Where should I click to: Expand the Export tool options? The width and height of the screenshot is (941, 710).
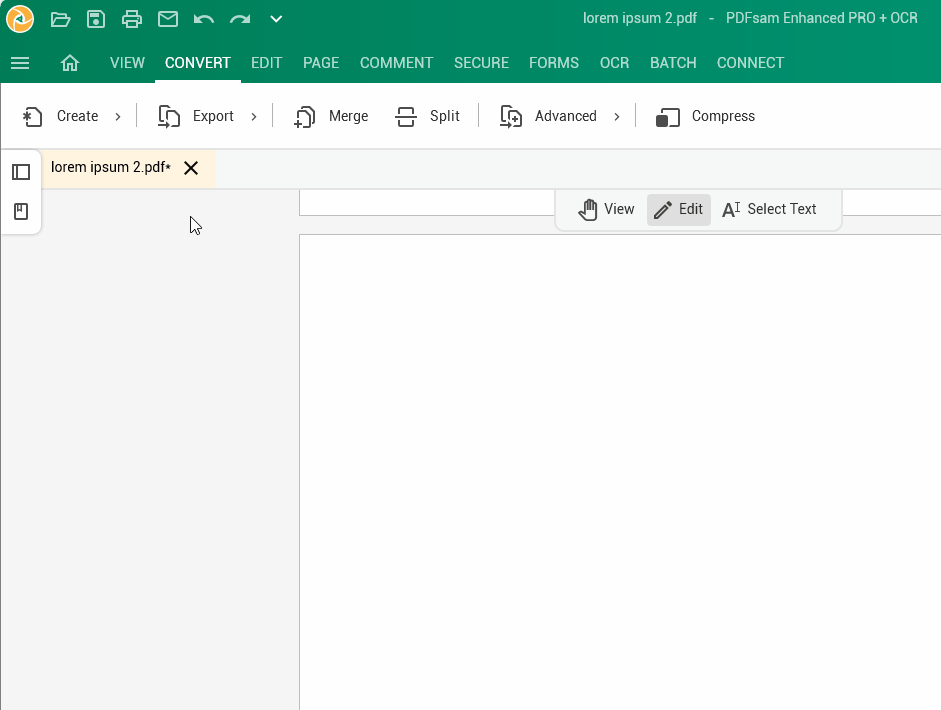tap(254, 116)
